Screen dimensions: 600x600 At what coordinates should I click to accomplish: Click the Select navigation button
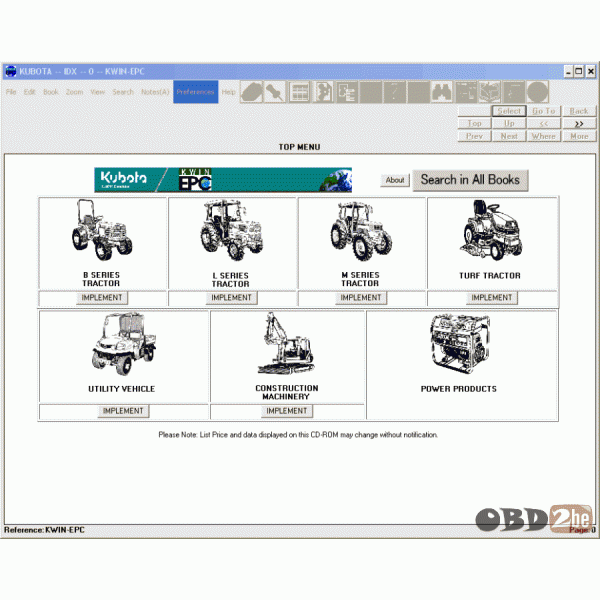(509, 111)
